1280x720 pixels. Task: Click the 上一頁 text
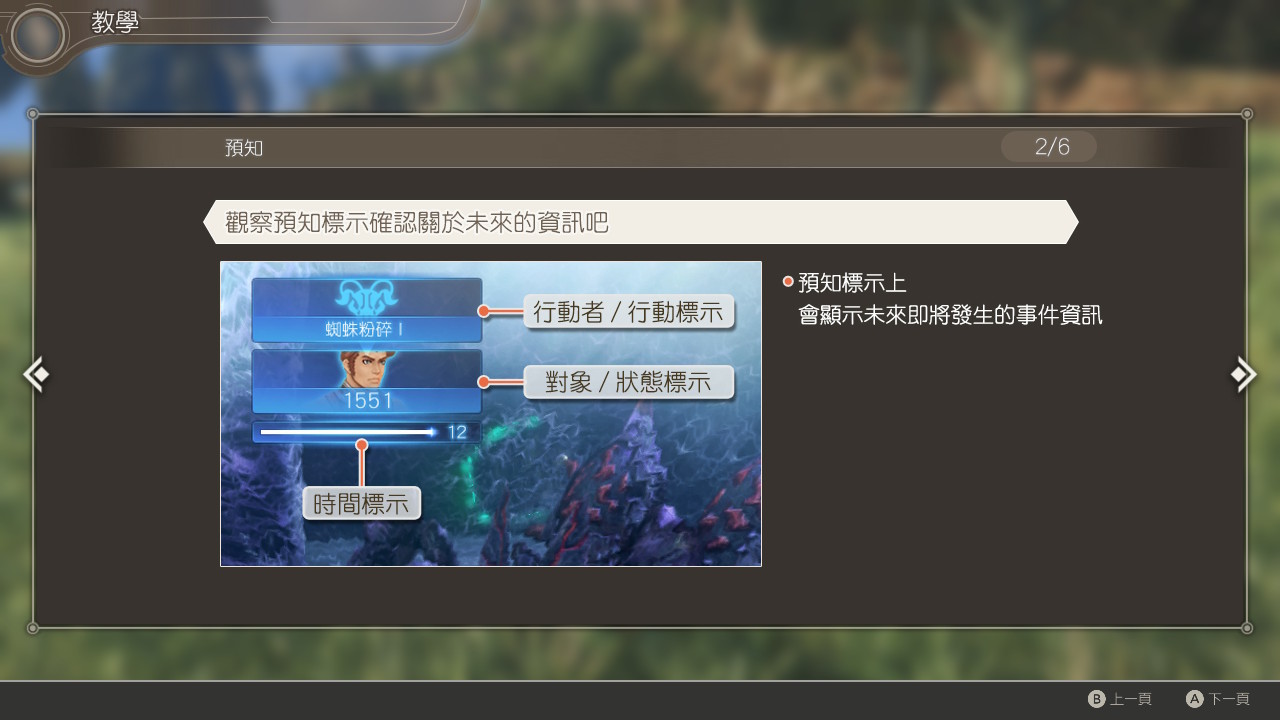click(1131, 699)
